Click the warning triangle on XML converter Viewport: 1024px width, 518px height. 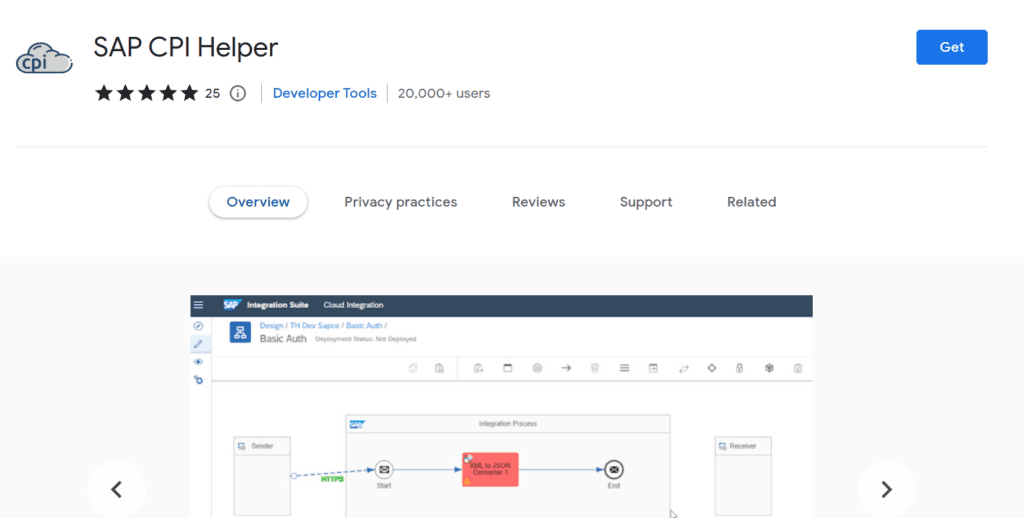[468, 481]
